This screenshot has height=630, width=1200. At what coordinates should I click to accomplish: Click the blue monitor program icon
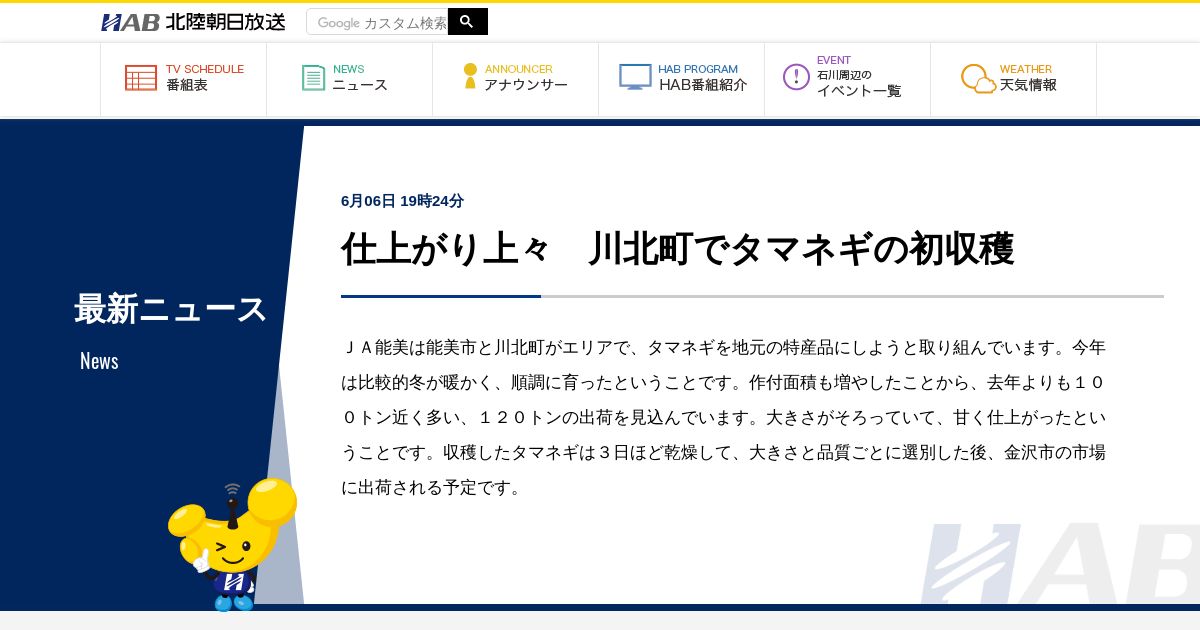(635, 77)
